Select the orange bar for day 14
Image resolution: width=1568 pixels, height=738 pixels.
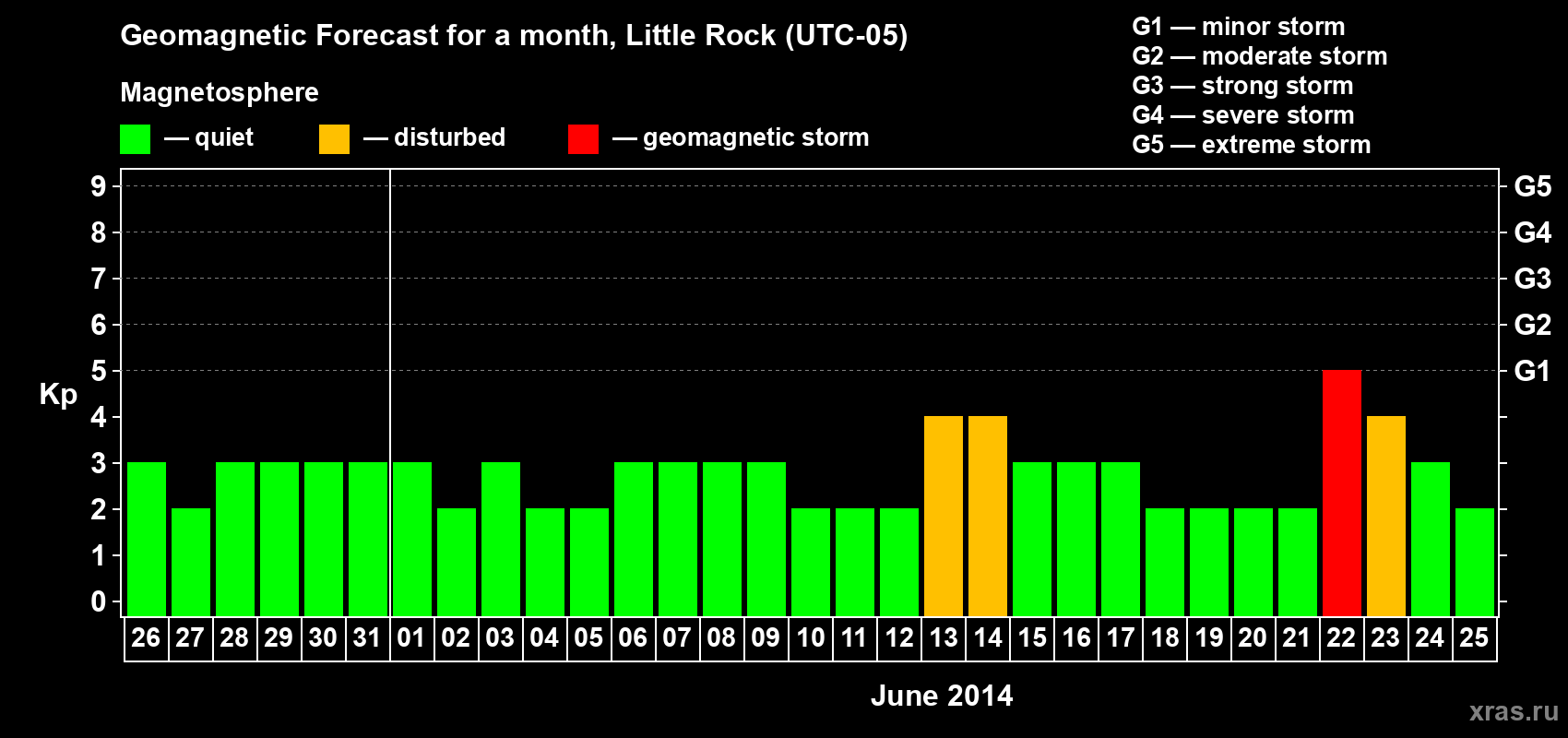tap(988, 516)
